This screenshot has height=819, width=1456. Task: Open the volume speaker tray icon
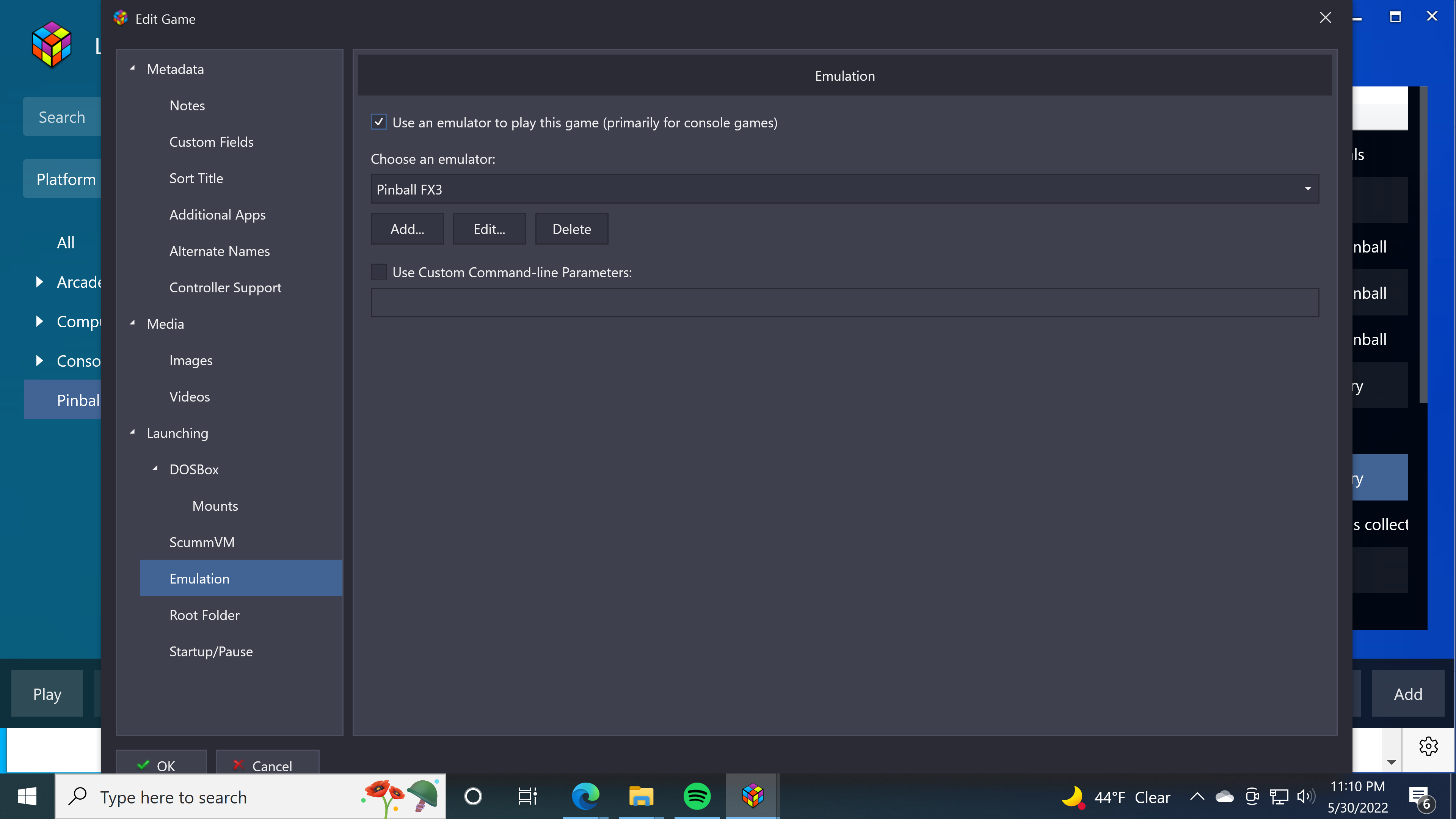click(1305, 797)
